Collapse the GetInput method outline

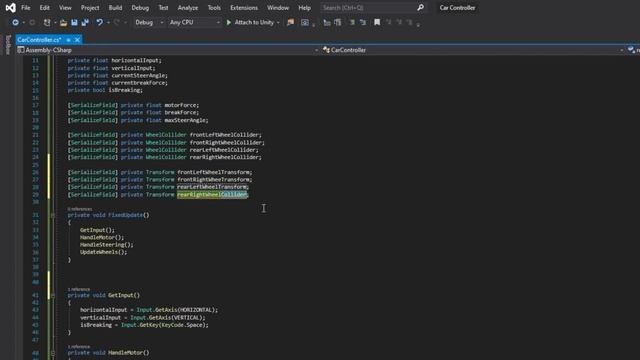[53, 295]
